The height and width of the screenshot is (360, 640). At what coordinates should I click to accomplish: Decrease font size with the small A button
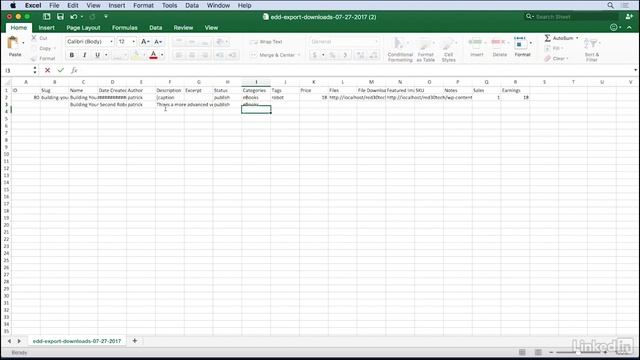pos(158,42)
